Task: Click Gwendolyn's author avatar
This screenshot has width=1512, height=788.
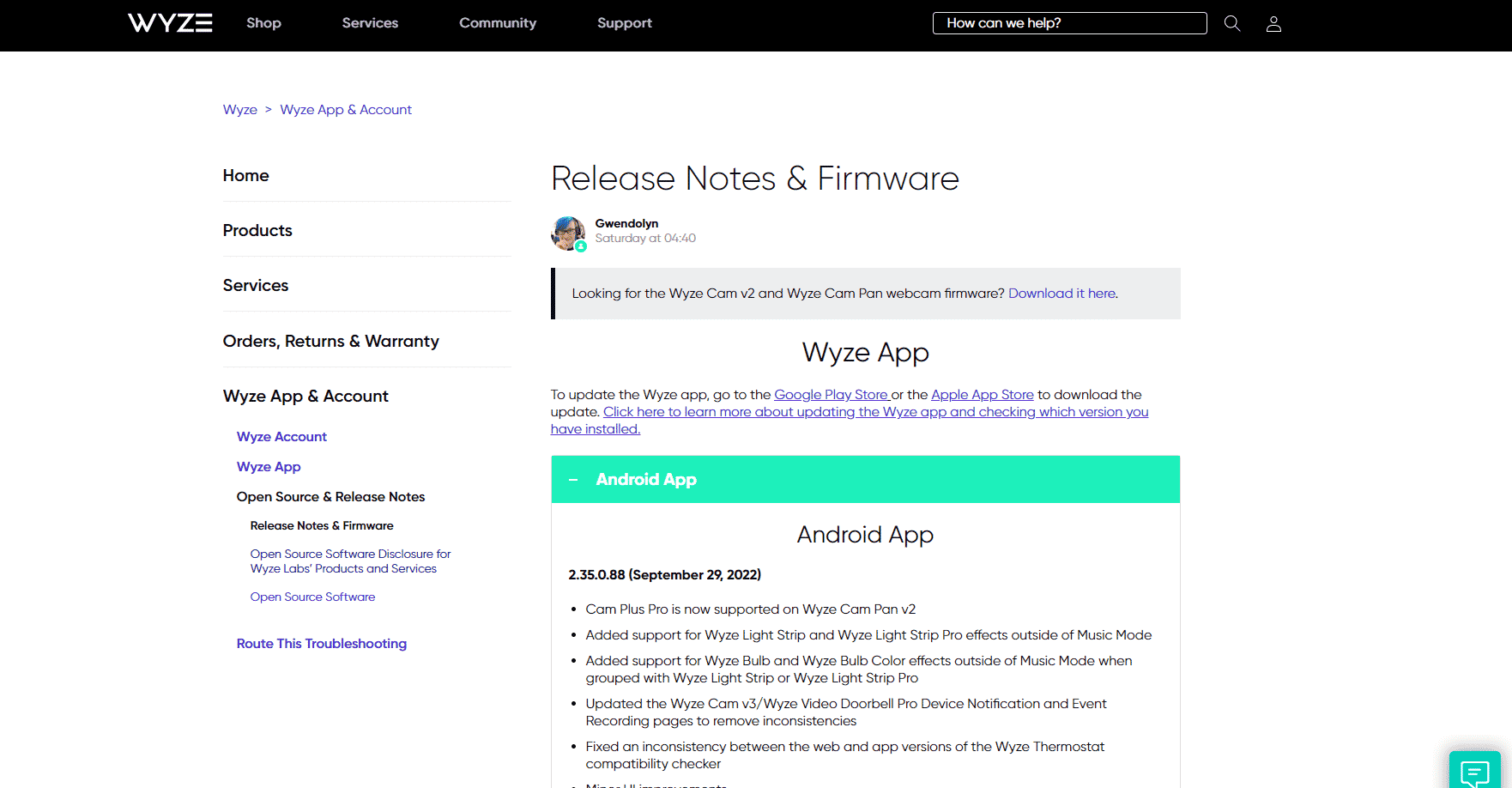Action: [568, 233]
